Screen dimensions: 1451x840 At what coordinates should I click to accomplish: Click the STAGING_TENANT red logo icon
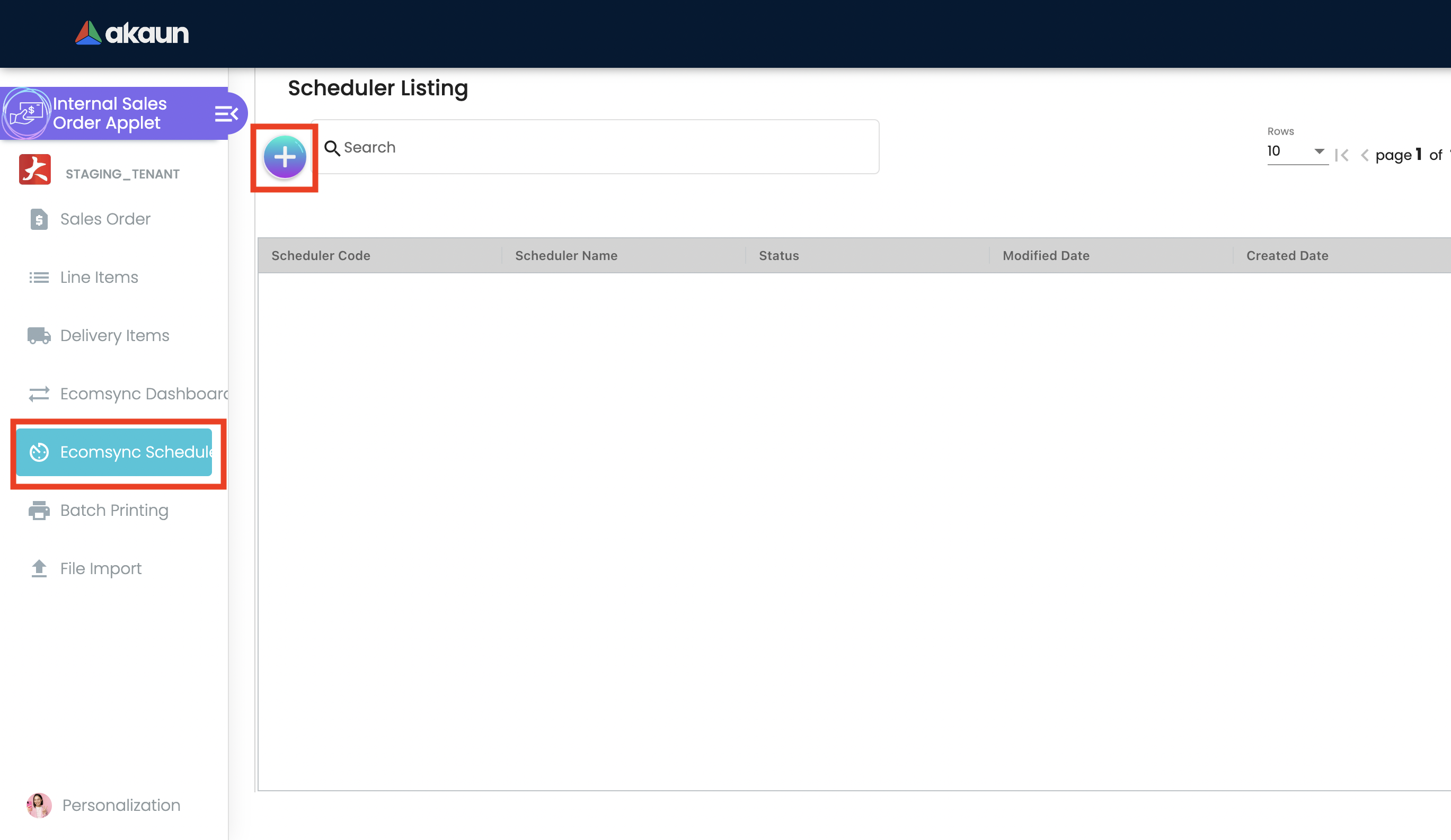click(x=35, y=169)
